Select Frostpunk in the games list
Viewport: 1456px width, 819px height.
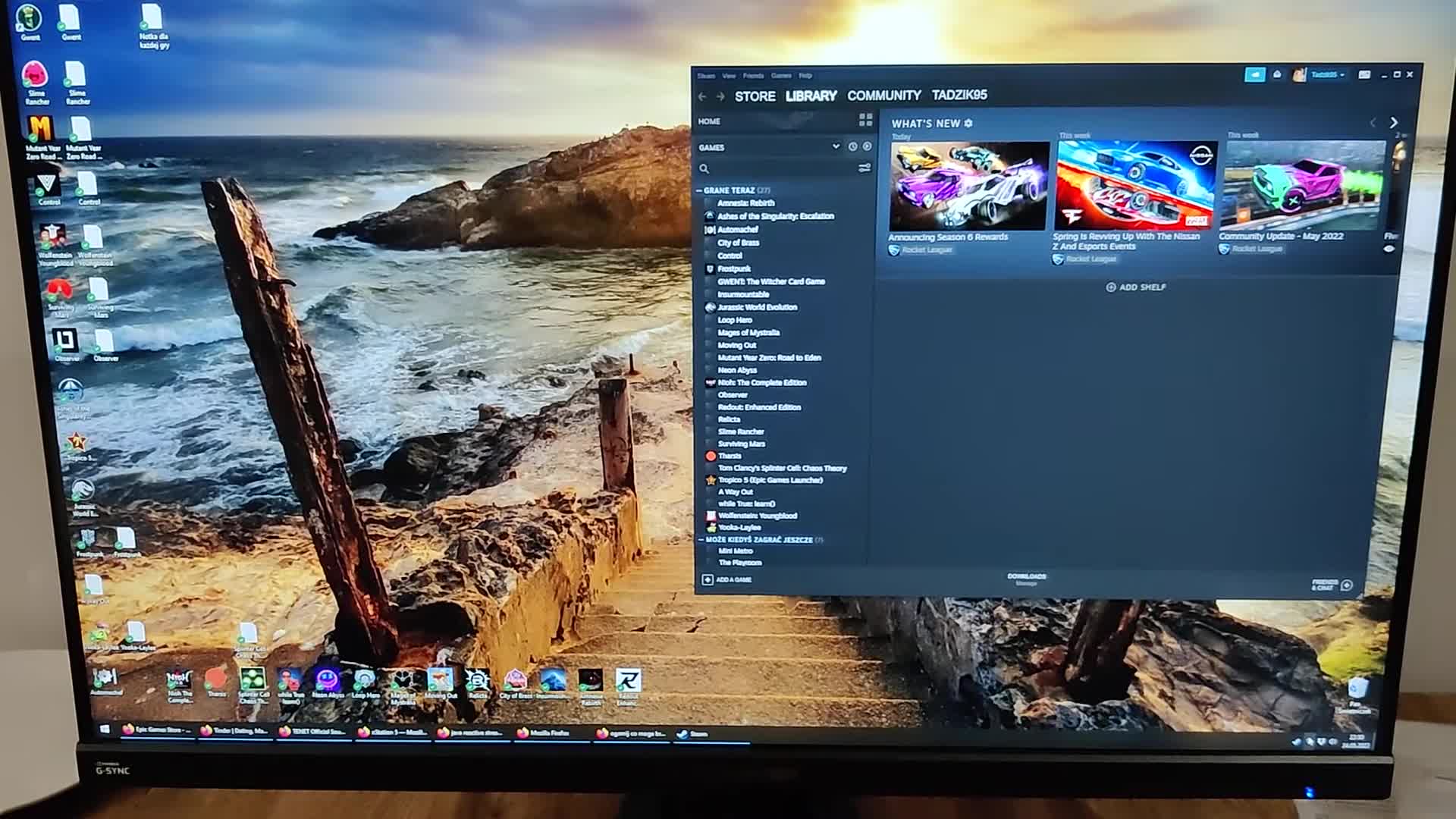(734, 269)
